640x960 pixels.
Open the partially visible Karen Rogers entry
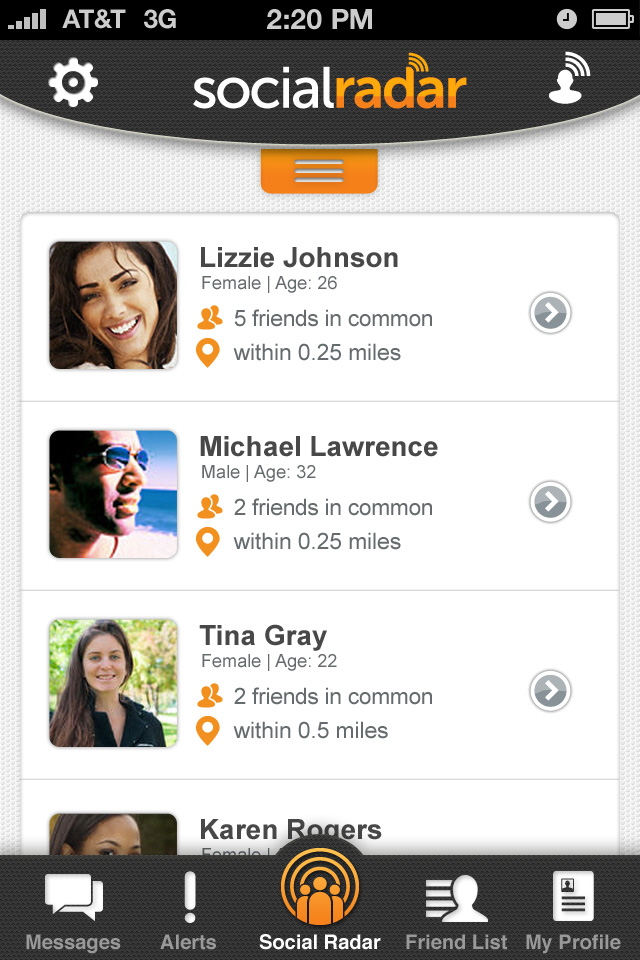pos(290,830)
